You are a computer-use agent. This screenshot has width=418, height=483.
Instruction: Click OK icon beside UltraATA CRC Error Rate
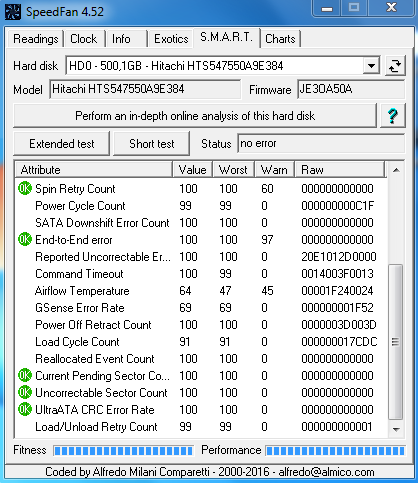[25, 410]
